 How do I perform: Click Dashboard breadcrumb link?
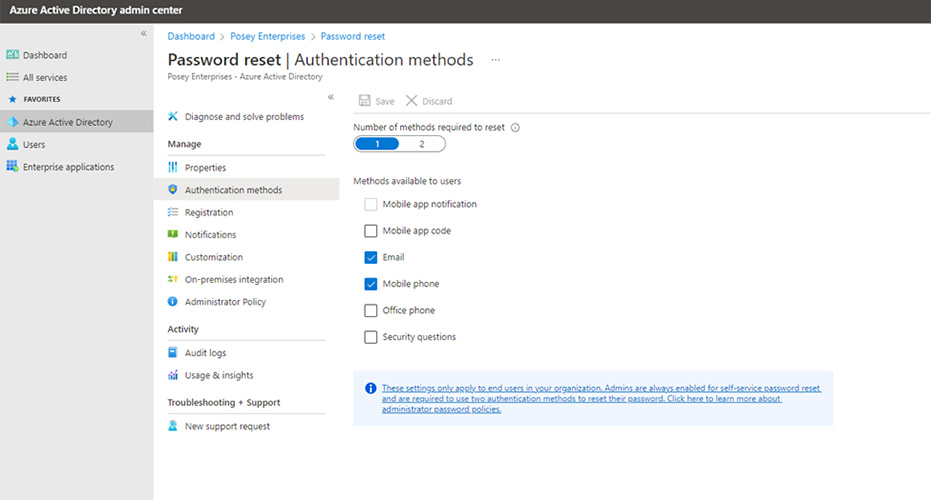191,36
